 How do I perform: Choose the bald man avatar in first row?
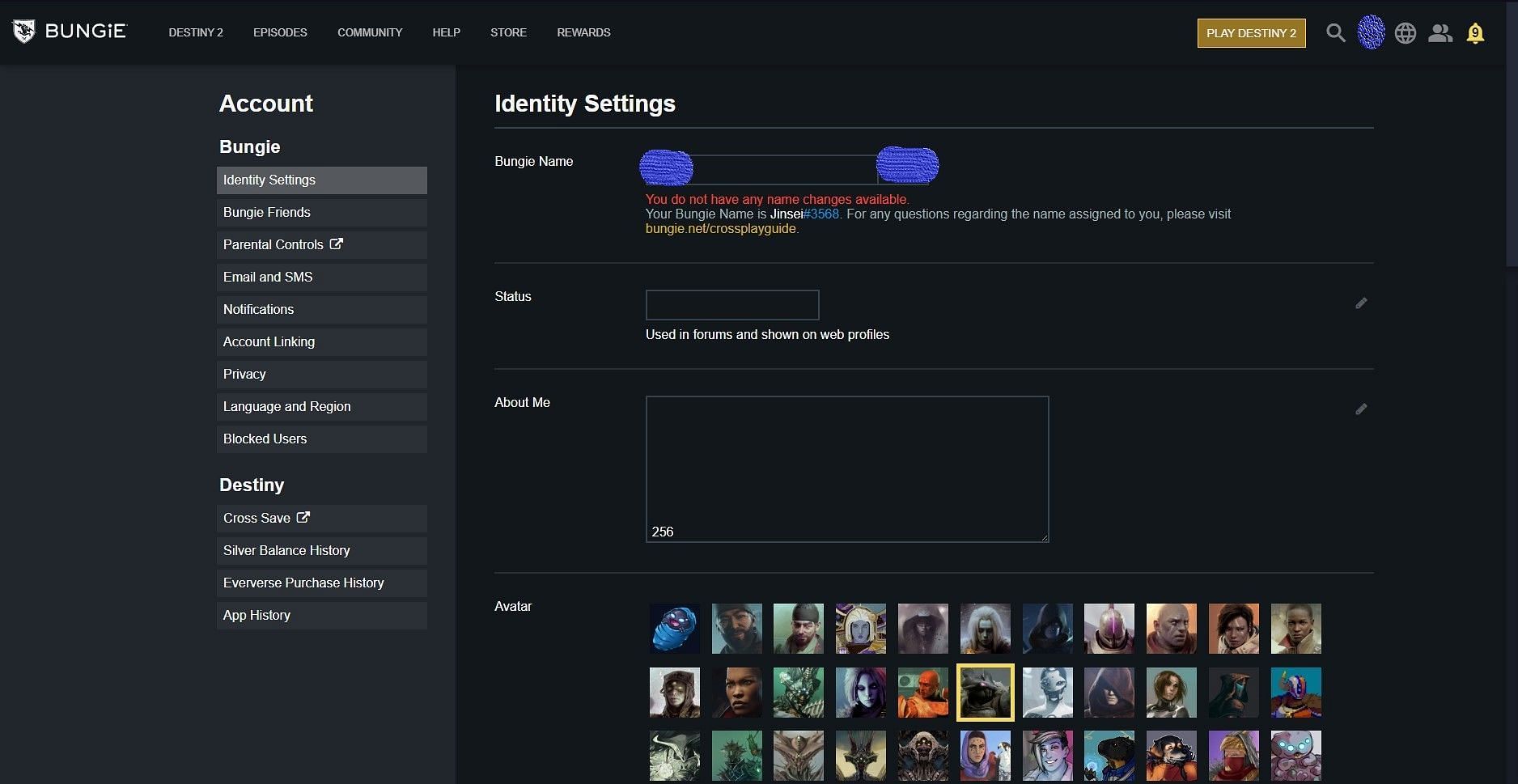click(x=1172, y=629)
